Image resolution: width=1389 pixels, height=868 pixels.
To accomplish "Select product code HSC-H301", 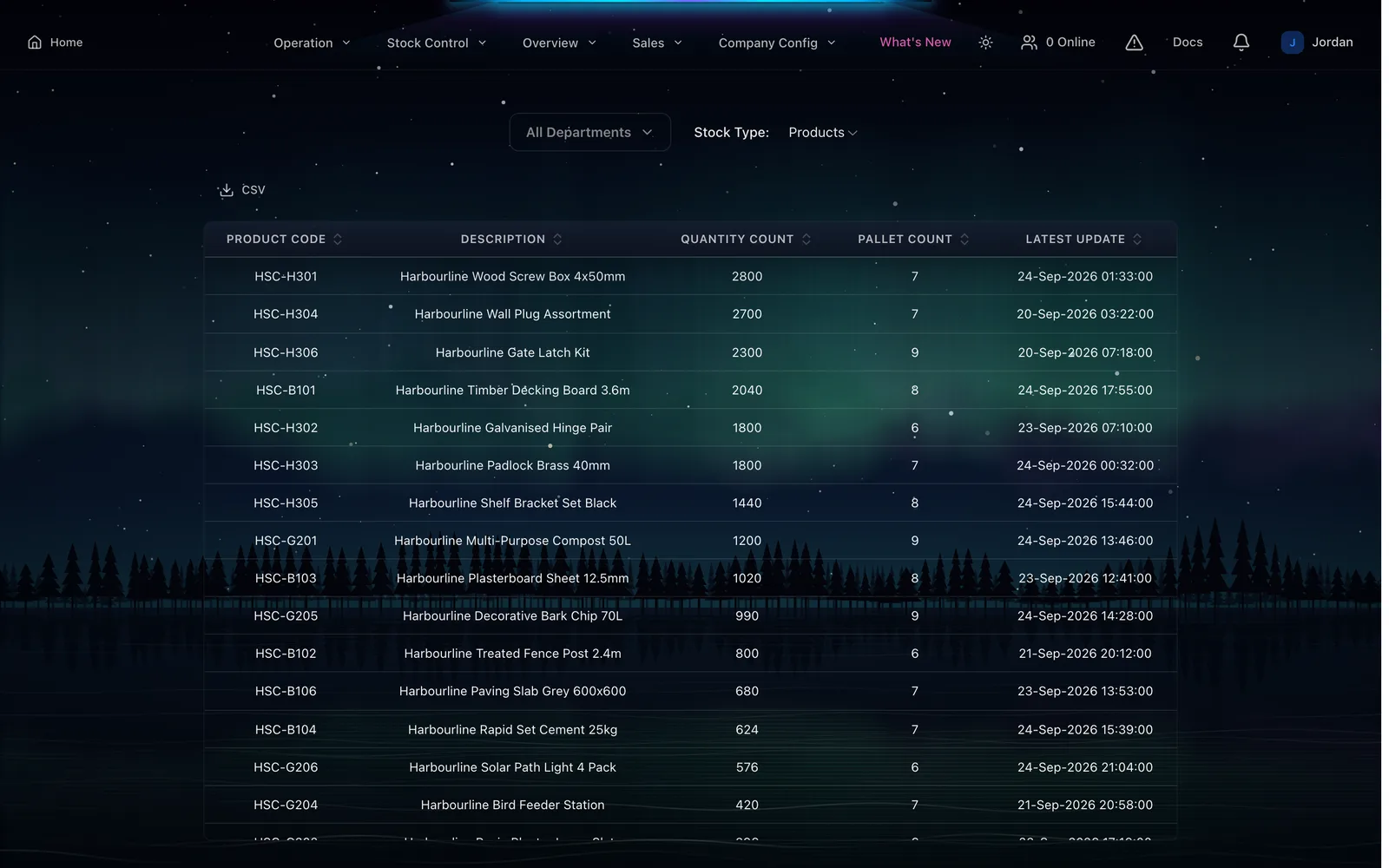I will (x=286, y=277).
